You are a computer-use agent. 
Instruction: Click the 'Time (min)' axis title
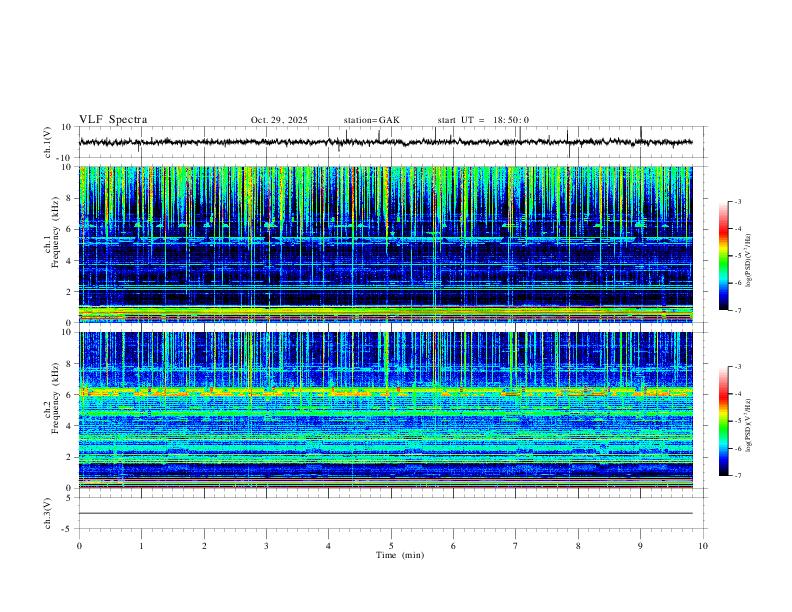(x=400, y=555)
